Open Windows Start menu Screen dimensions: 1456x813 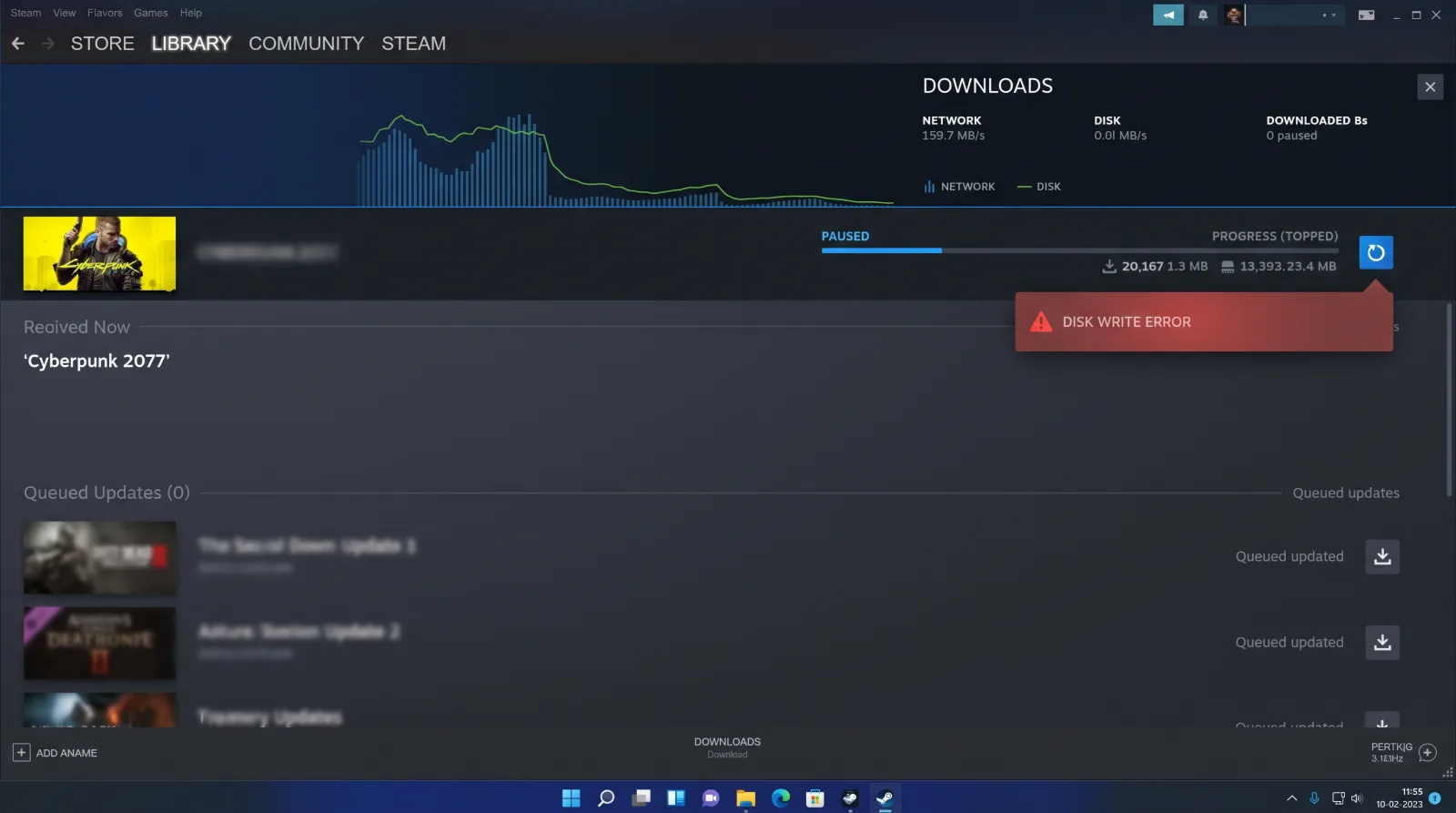(571, 798)
